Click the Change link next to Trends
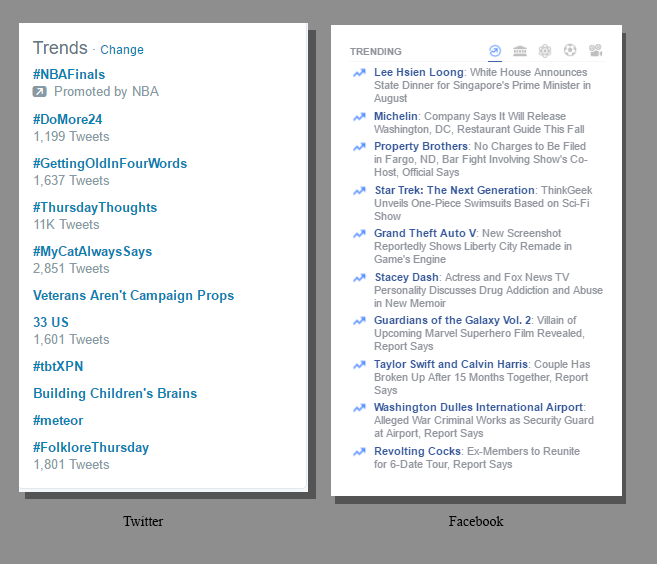Image resolution: width=657 pixels, height=564 pixels. [122, 49]
